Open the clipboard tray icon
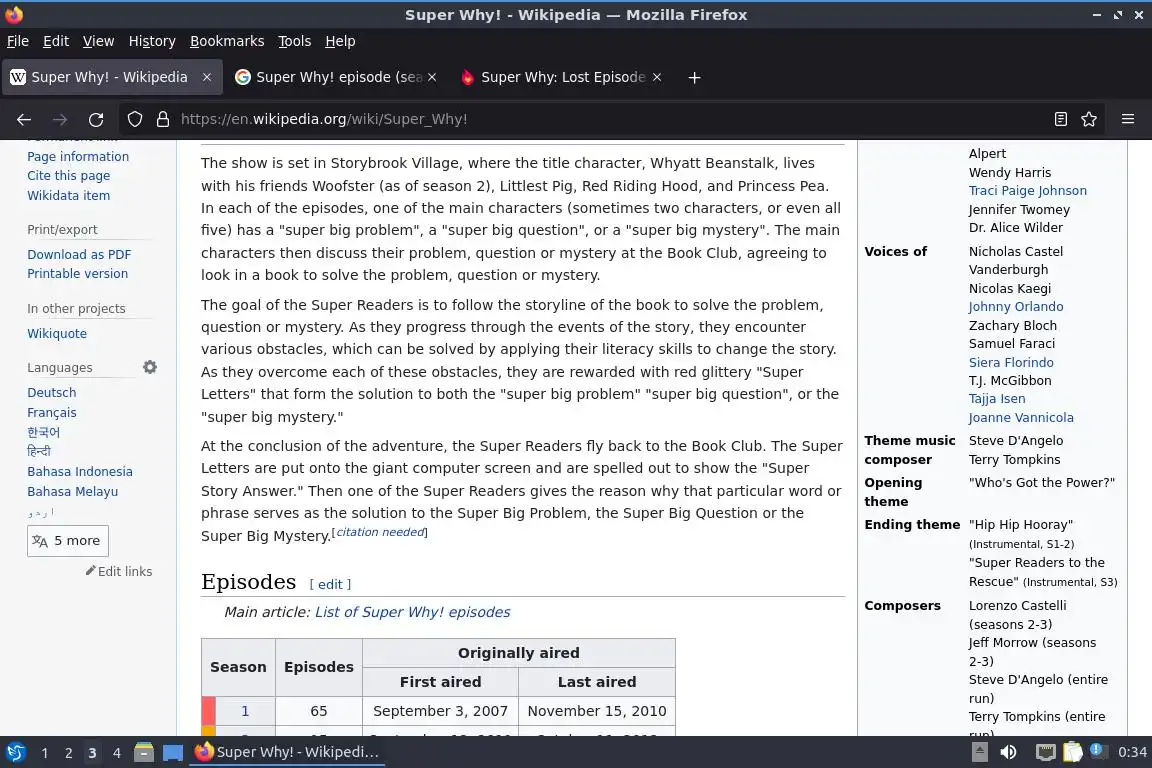Screen dimensions: 1152x768 tap(1072, 752)
